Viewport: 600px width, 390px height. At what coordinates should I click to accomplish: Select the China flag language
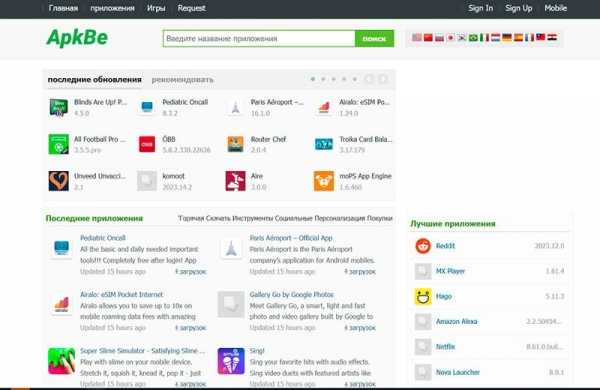(x=428, y=38)
